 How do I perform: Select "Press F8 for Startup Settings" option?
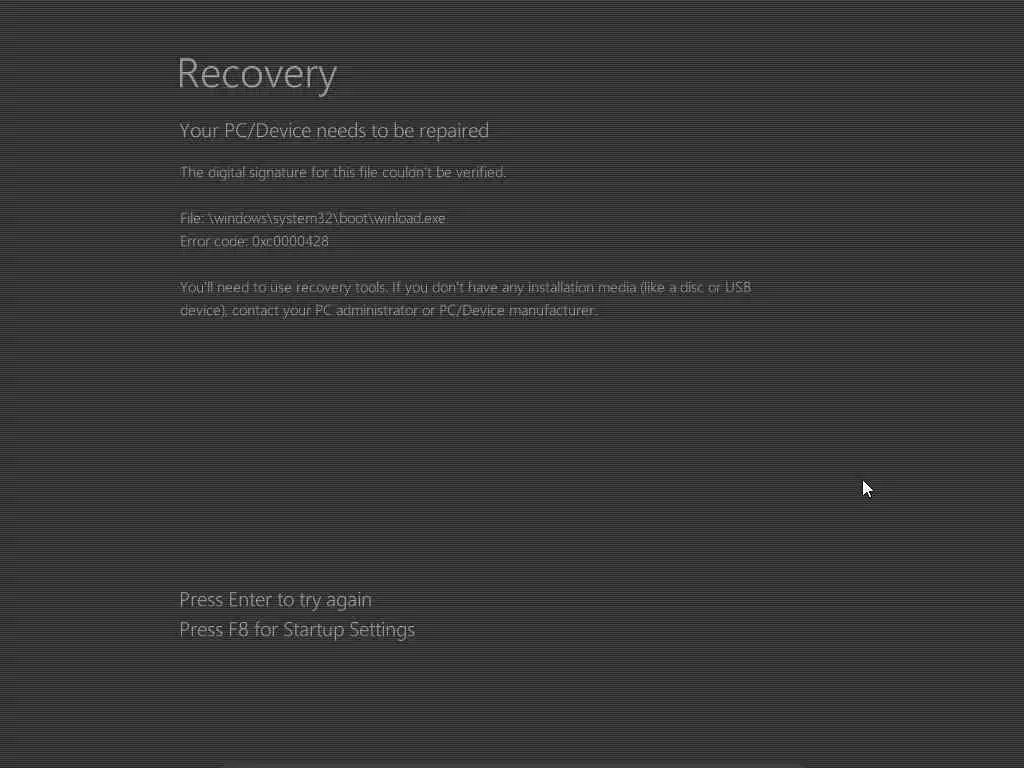pos(297,630)
